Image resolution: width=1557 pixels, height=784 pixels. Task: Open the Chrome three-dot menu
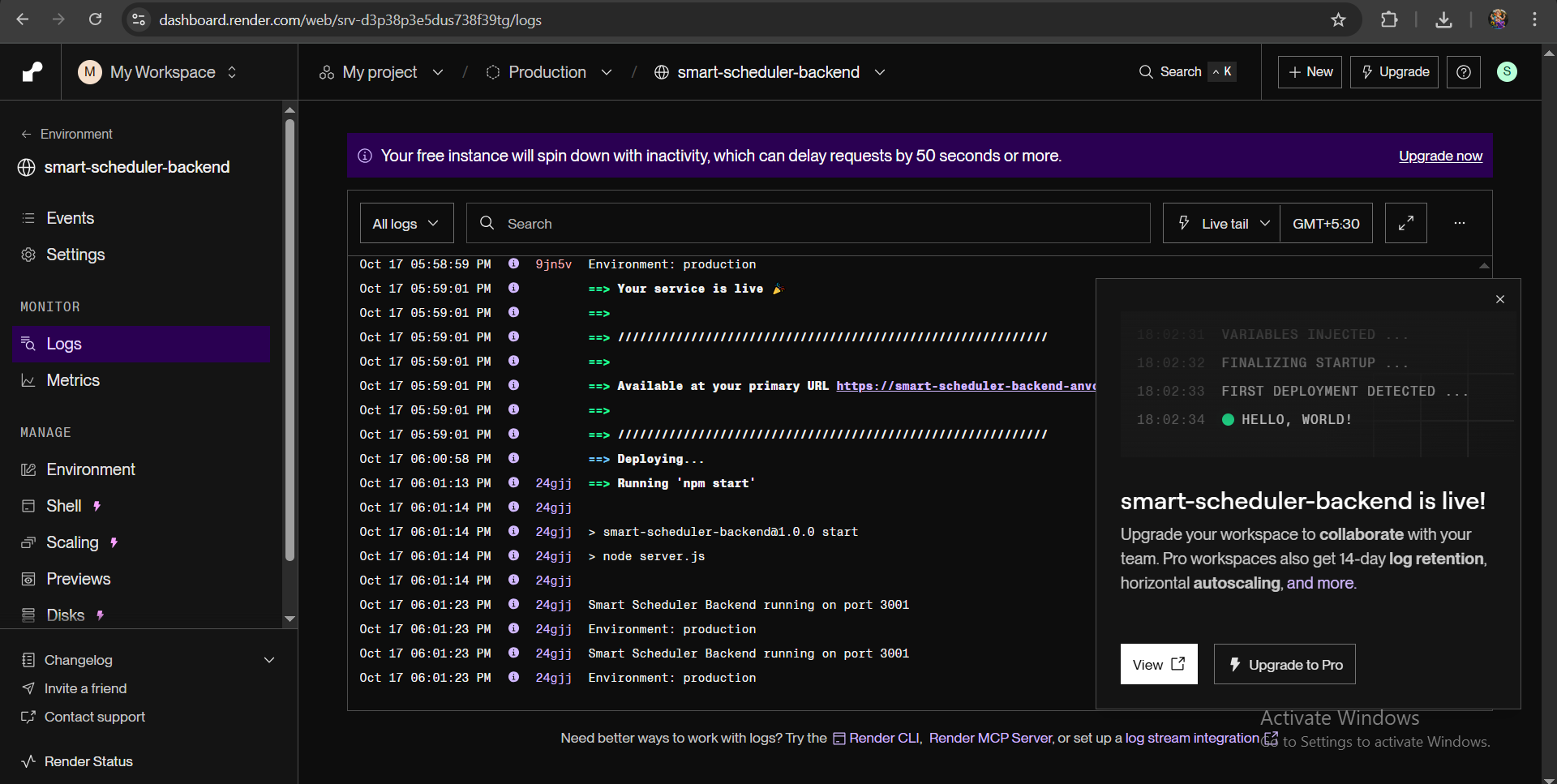coord(1534,19)
